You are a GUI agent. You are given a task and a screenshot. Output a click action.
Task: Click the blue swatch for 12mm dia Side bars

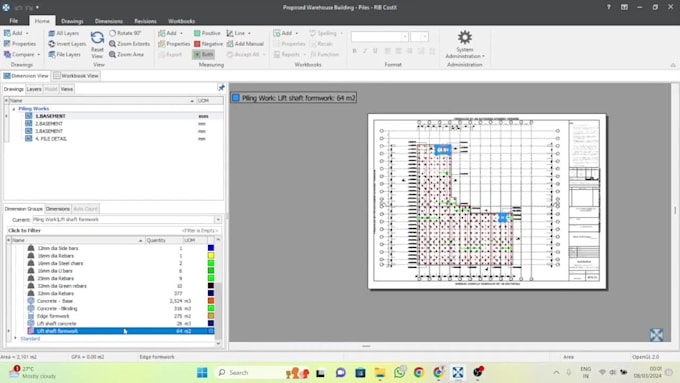click(x=211, y=248)
